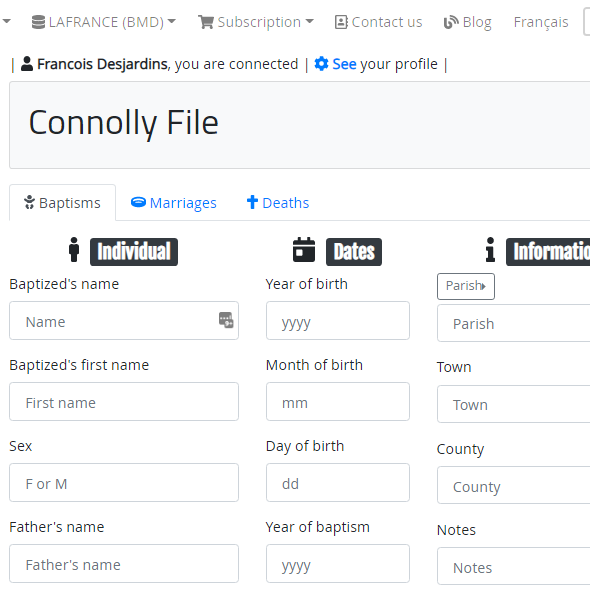Focus the Month of birth field

tap(338, 401)
